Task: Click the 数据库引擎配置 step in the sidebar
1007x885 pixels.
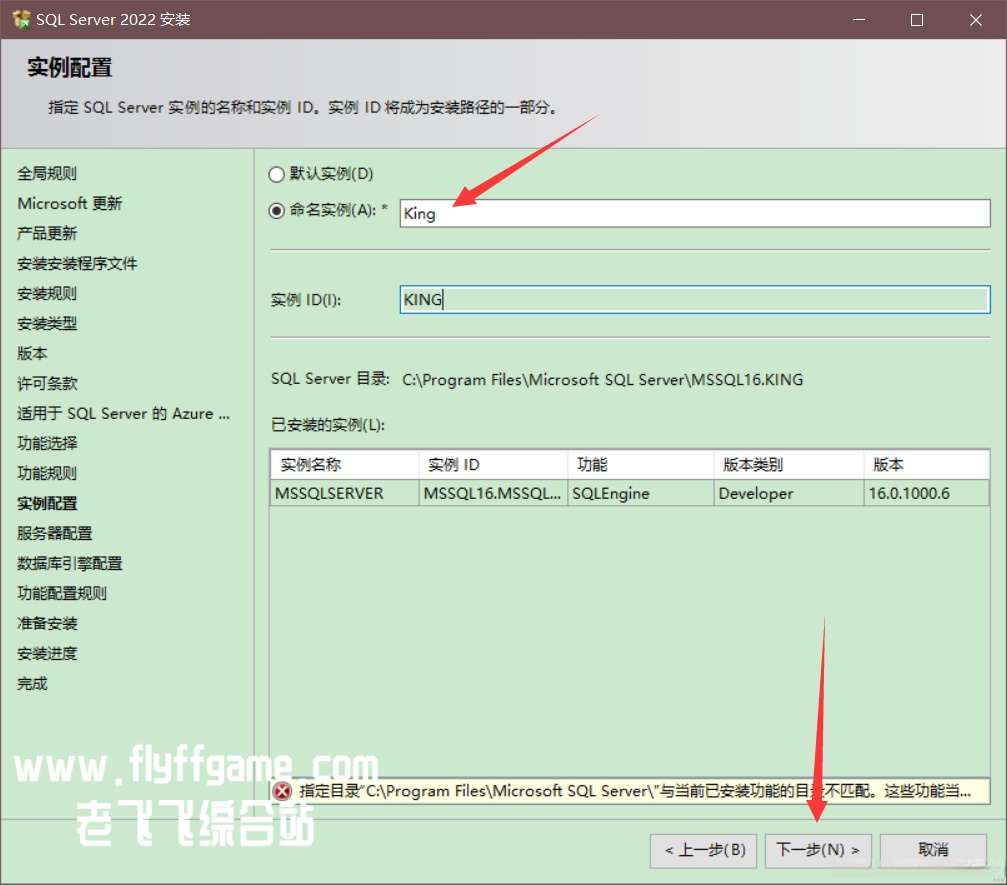Action: click(x=69, y=563)
